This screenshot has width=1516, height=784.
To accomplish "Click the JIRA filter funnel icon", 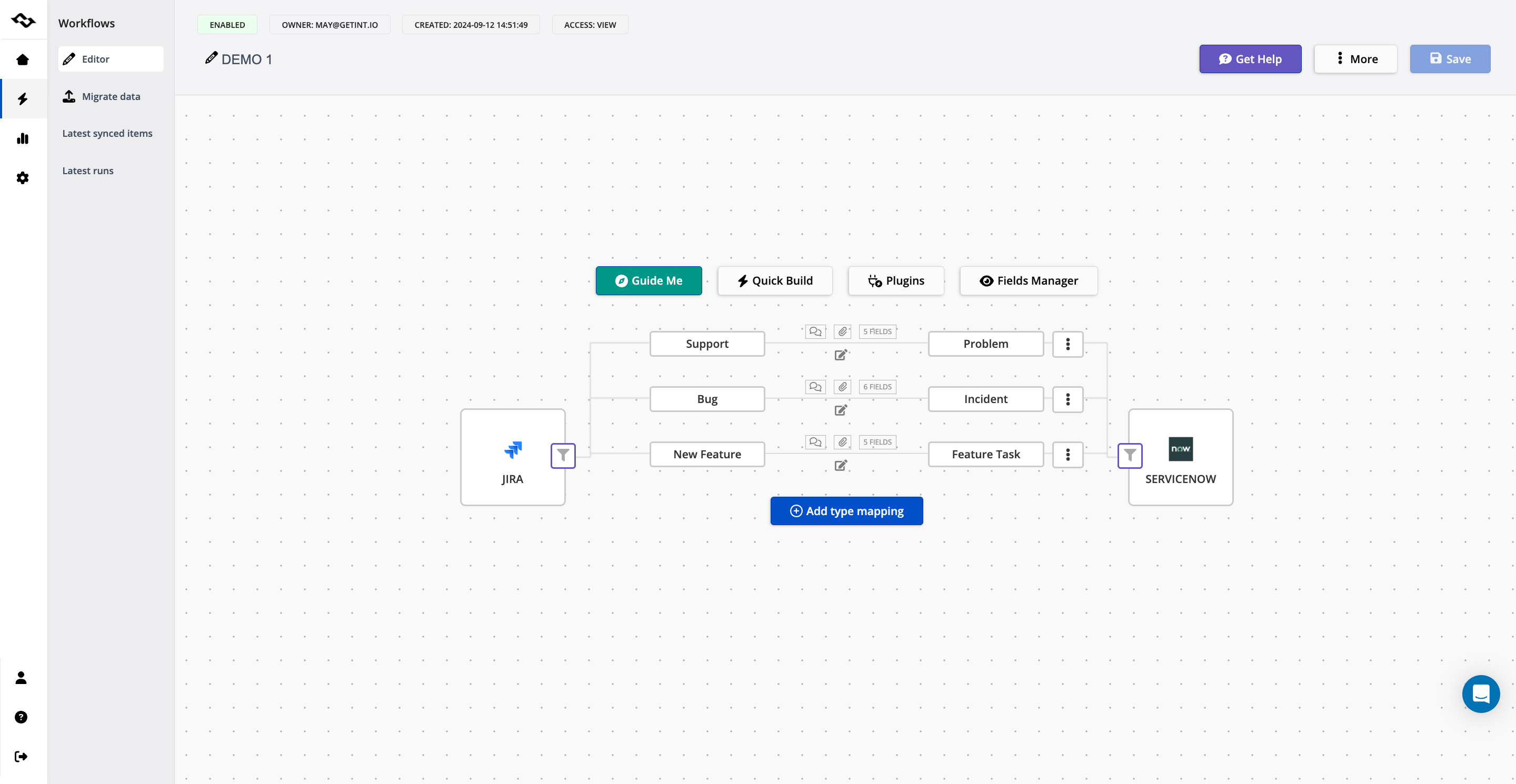I will [563, 455].
